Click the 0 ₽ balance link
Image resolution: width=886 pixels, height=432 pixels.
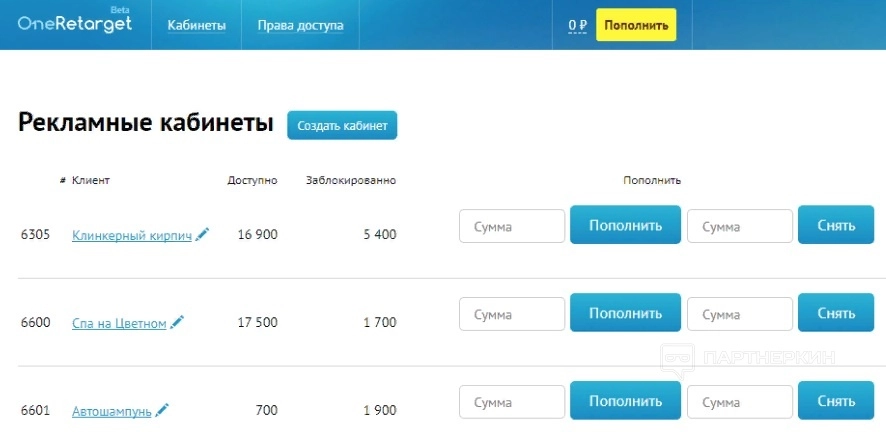coord(577,25)
